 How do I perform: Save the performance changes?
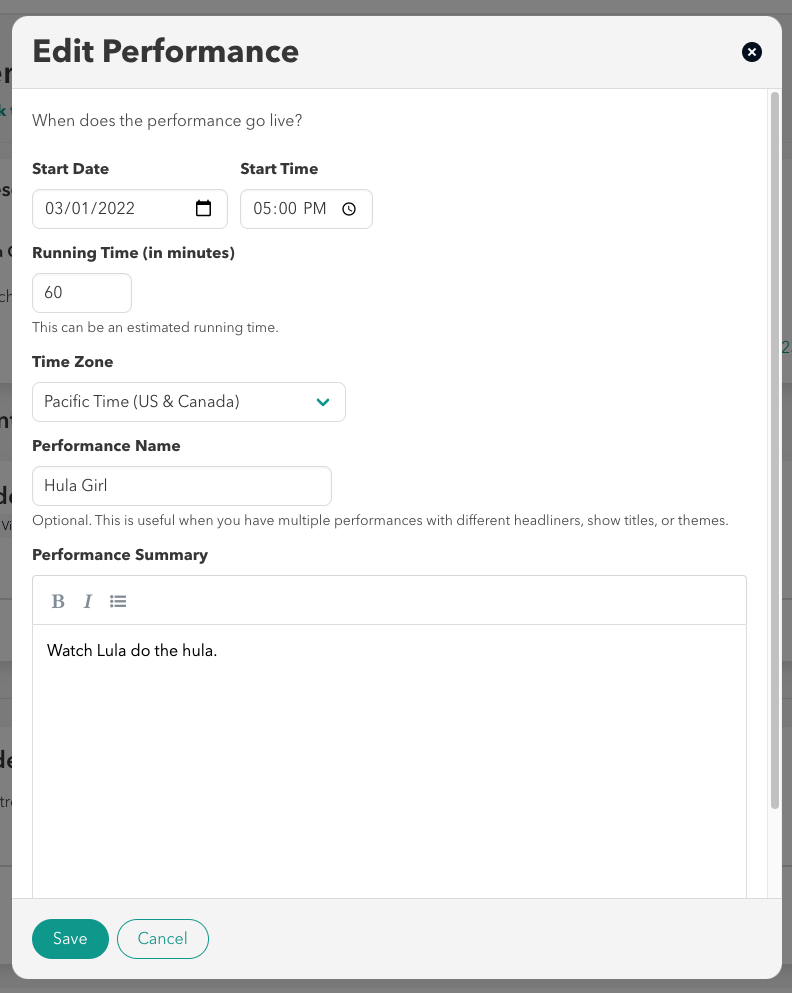click(70, 939)
